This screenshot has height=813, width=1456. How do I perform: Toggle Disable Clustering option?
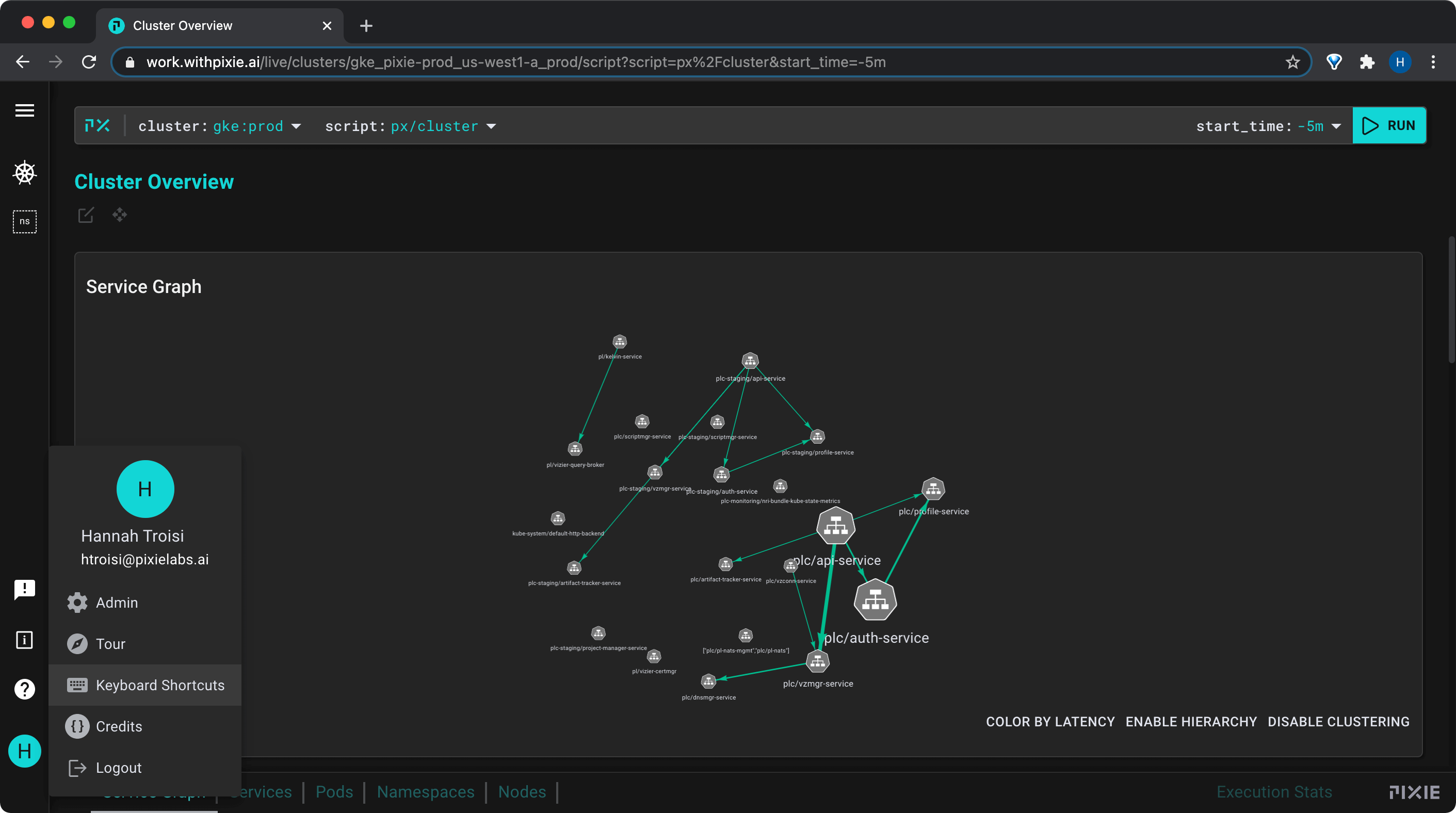pos(1338,722)
